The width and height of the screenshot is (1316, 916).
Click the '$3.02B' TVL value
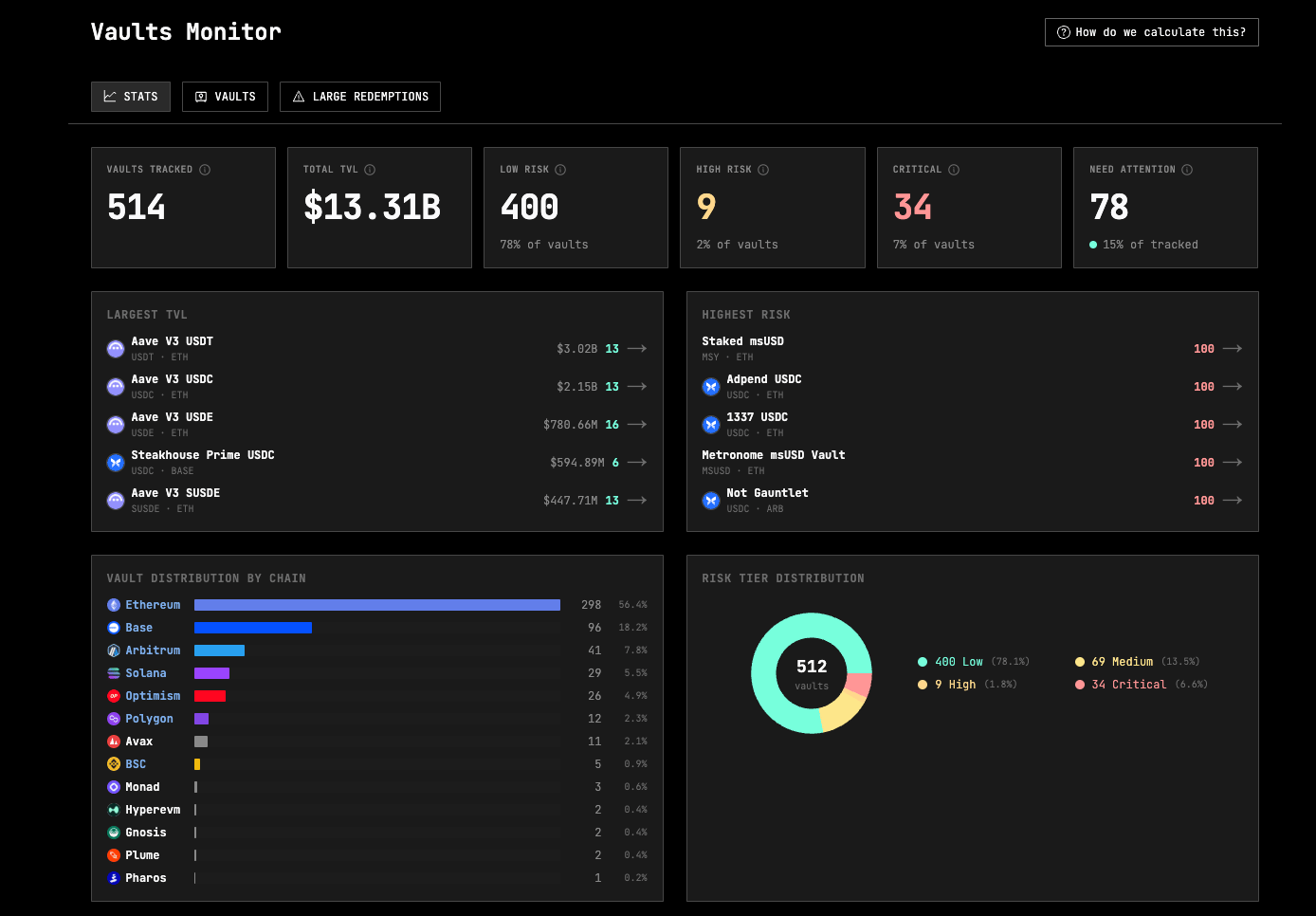577,349
